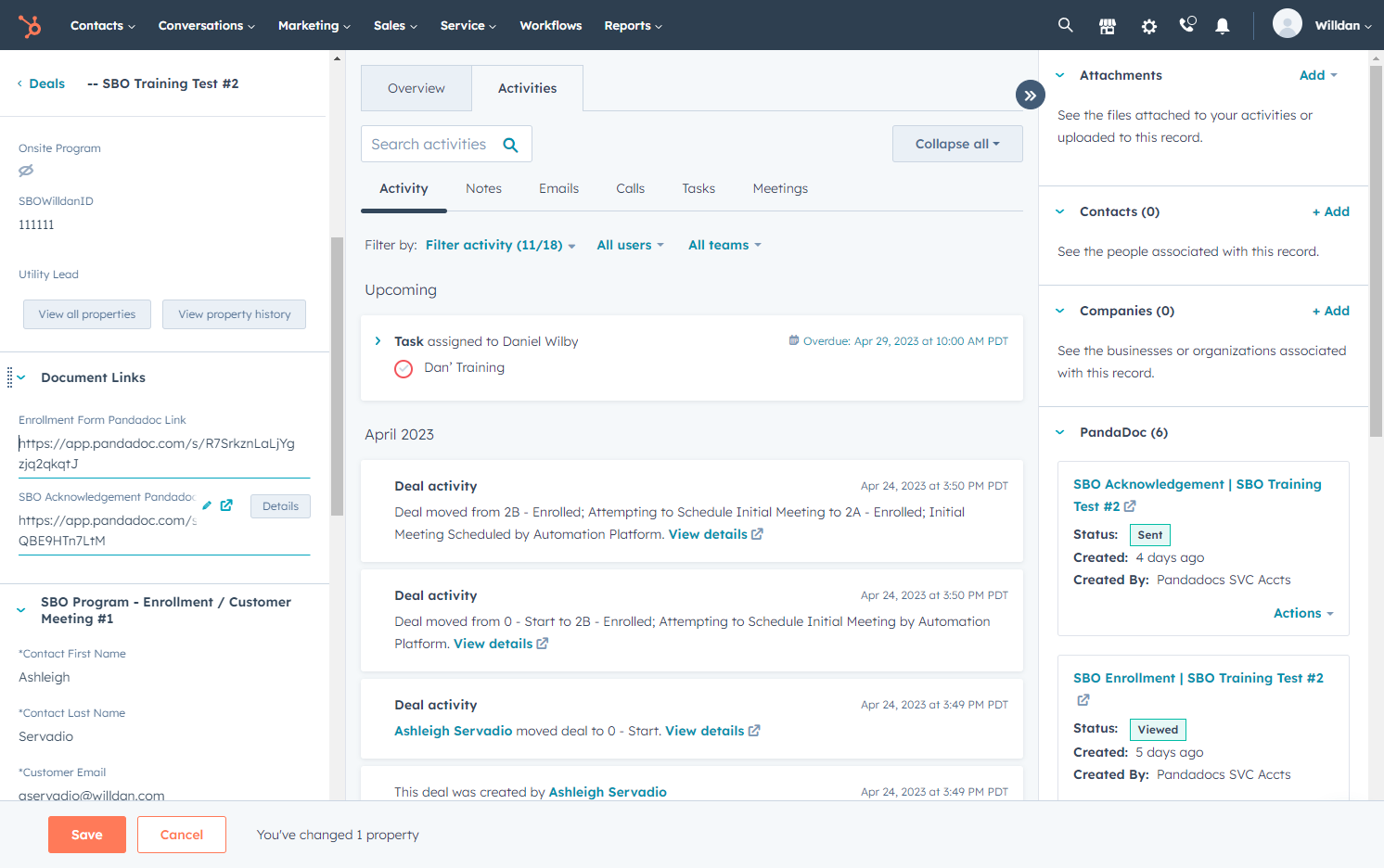Screen dimensions: 1384x868
Task: Click View all properties button
Action: [x=87, y=314]
